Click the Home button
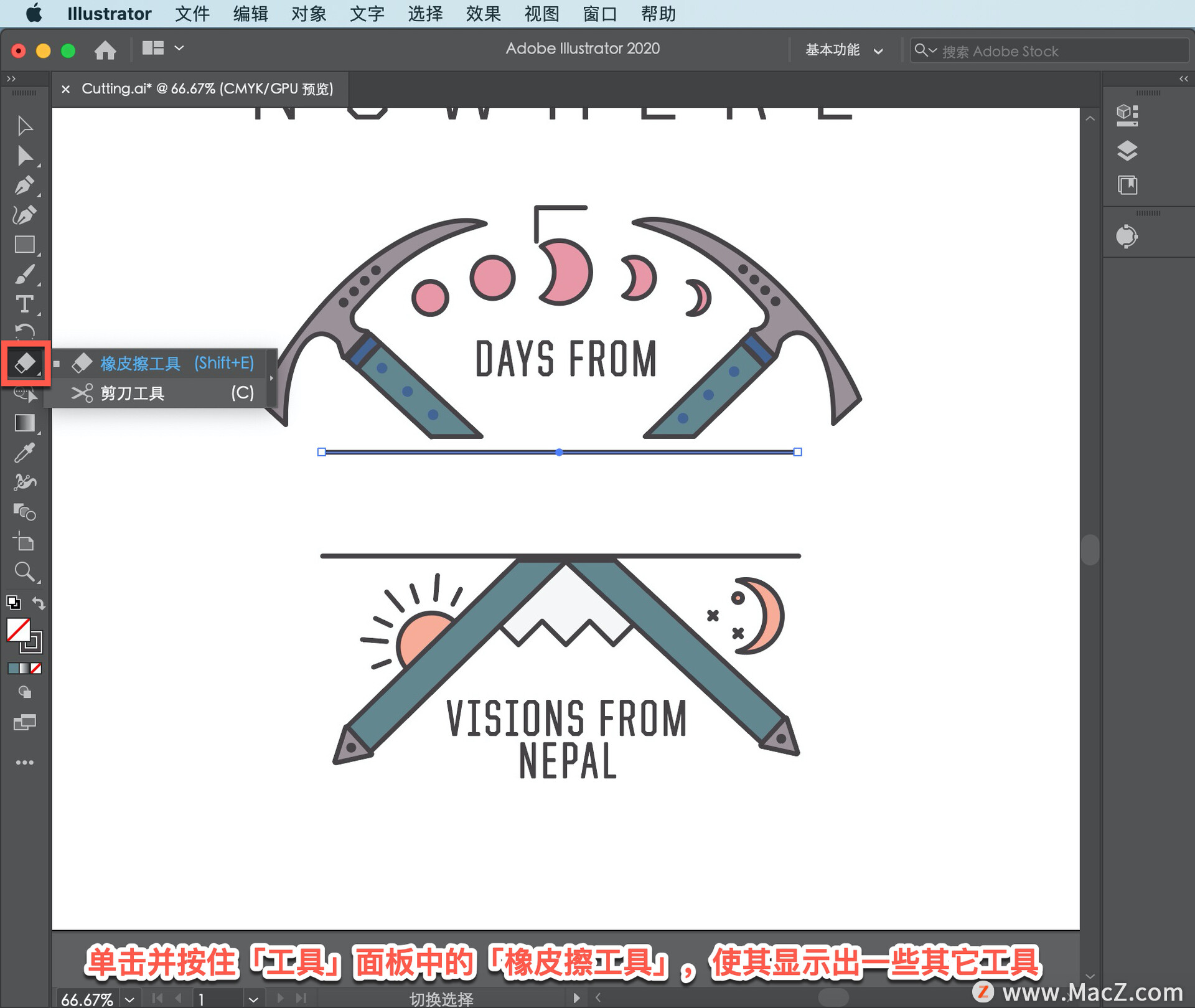The image size is (1195, 1008). (105, 50)
